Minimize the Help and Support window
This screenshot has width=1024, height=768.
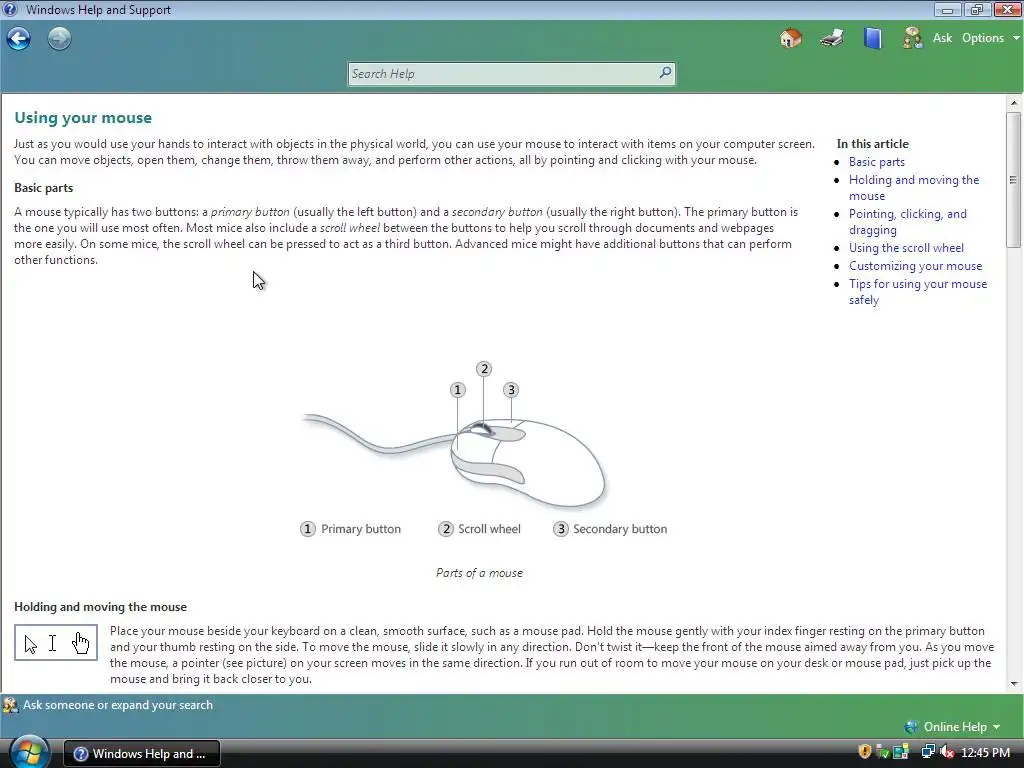pos(947,9)
